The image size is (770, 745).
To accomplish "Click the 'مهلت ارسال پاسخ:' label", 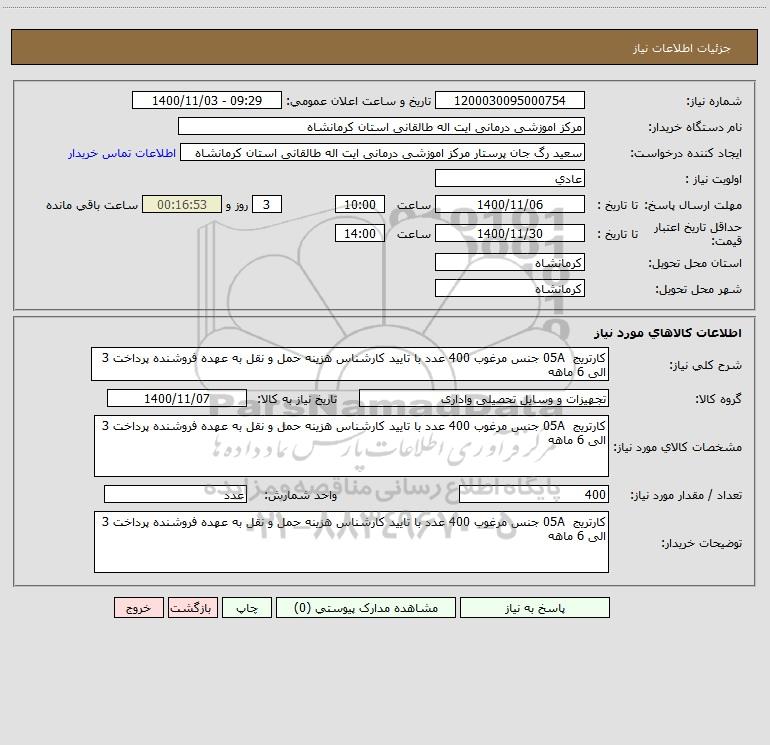I will [693, 205].
